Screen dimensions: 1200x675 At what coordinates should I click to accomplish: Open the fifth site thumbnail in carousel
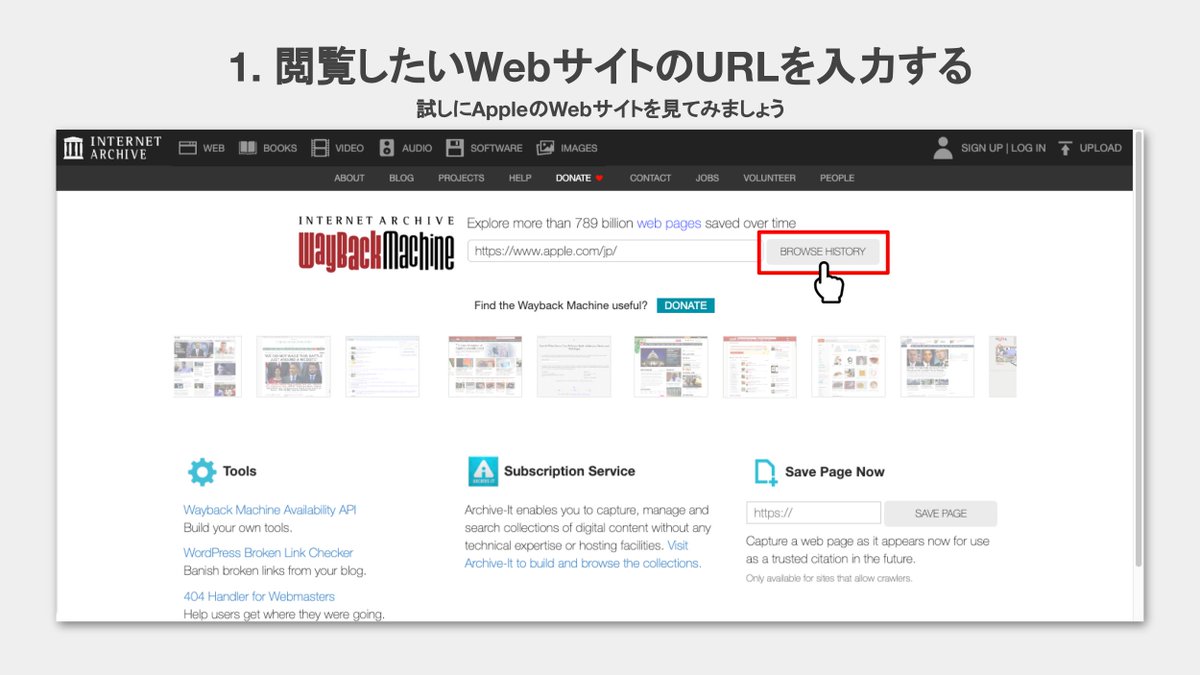point(573,367)
